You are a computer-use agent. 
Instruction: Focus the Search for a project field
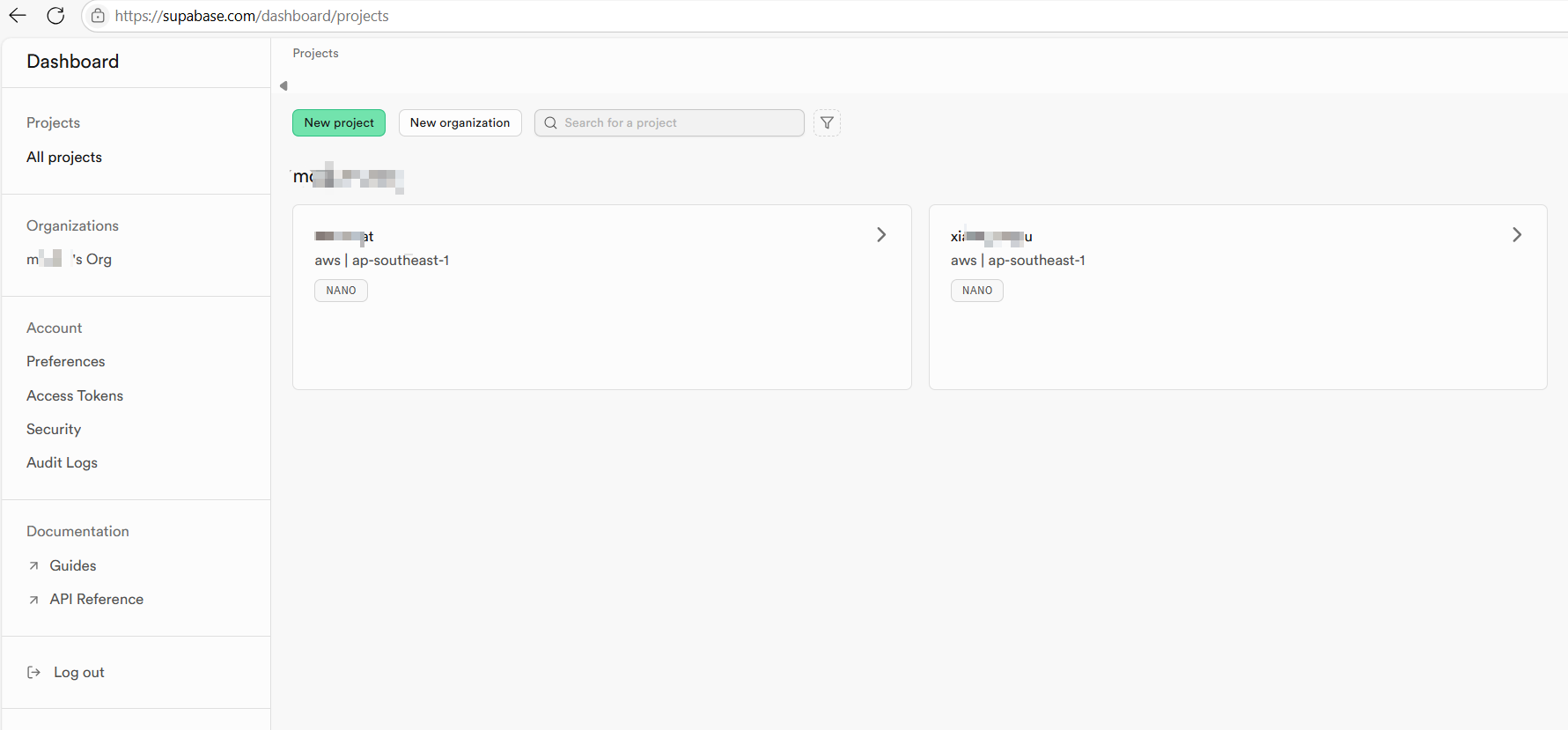click(669, 122)
